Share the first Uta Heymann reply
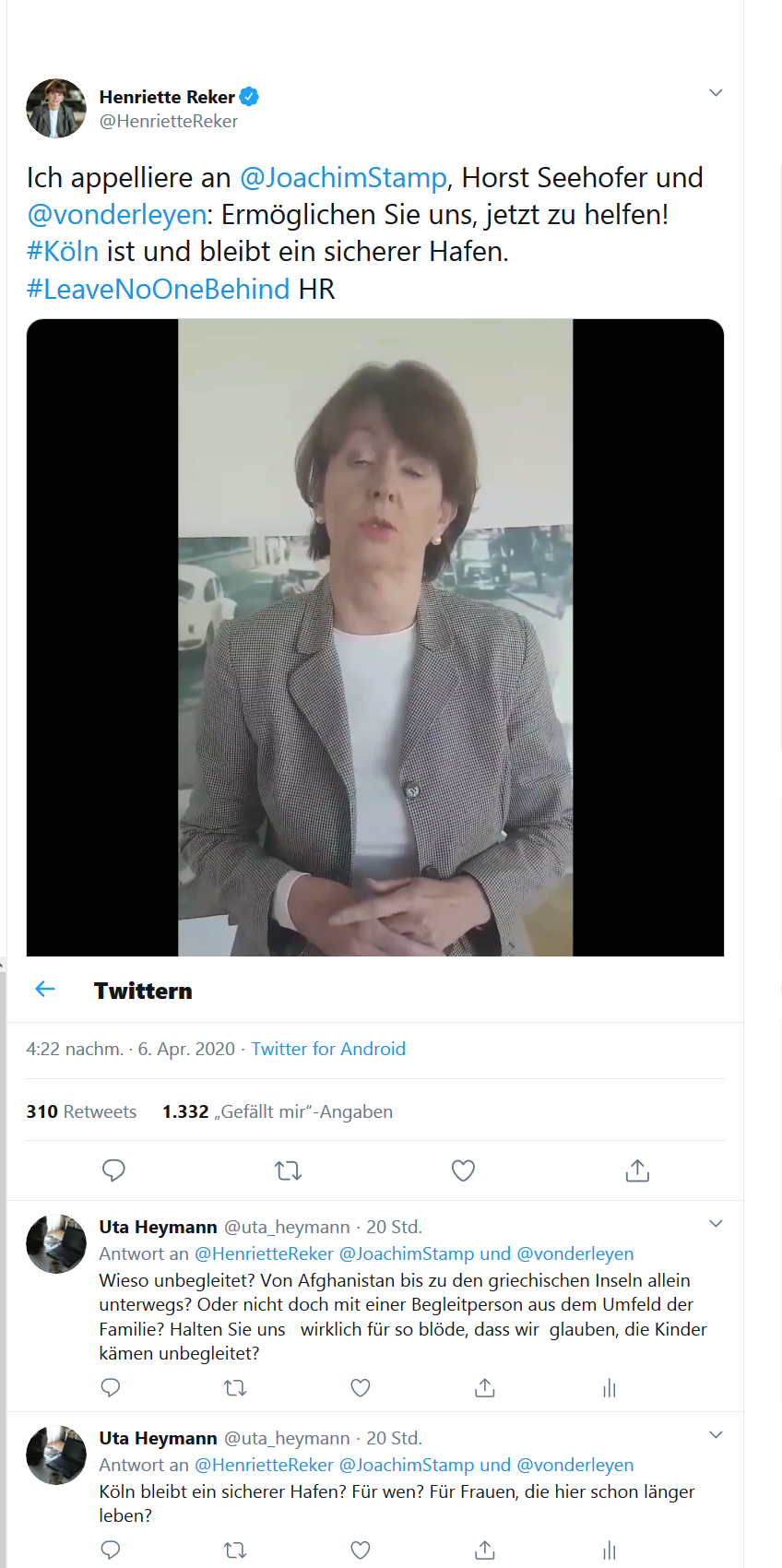782x1568 pixels. click(485, 1387)
